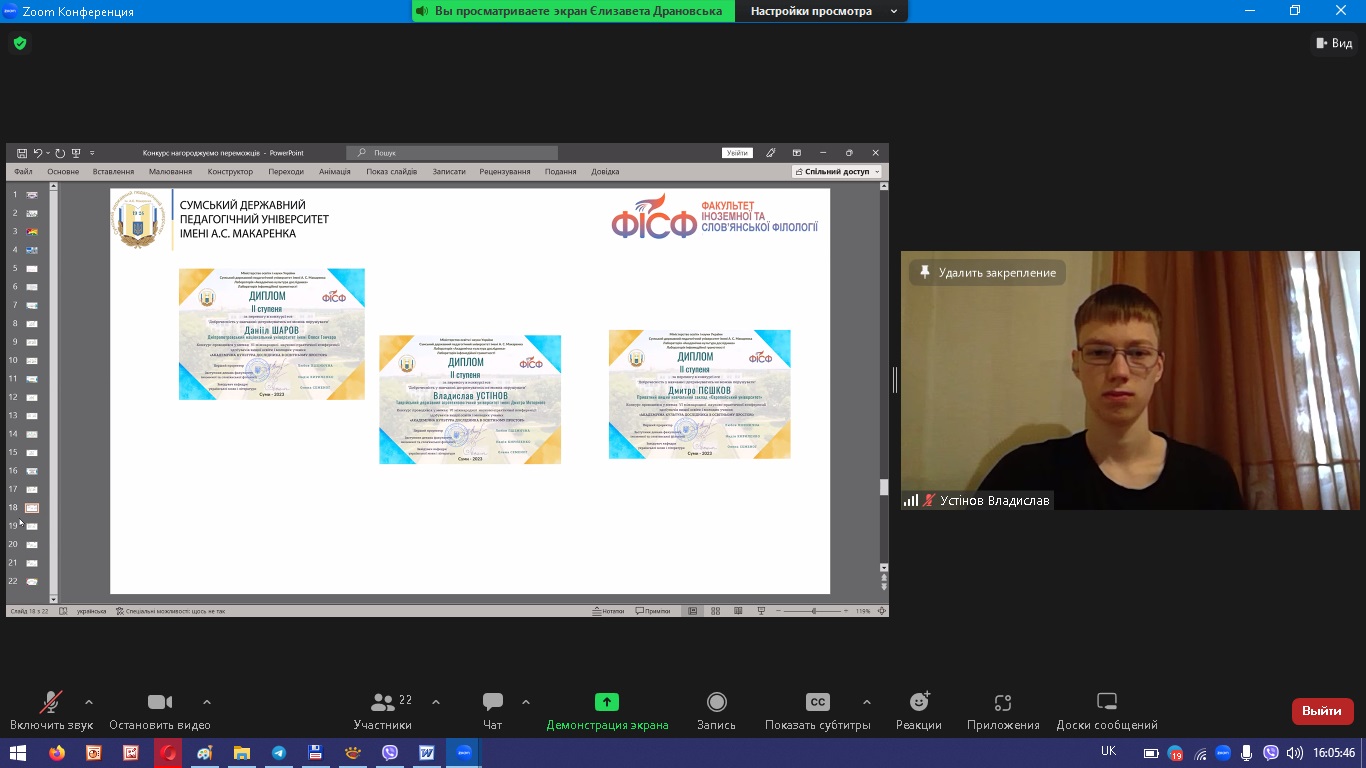Expand subtitles options arrow

coord(866,702)
